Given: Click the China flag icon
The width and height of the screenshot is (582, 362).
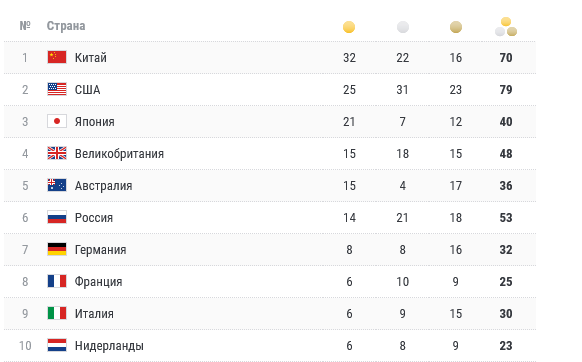Looking at the screenshot, I should 57,57.
